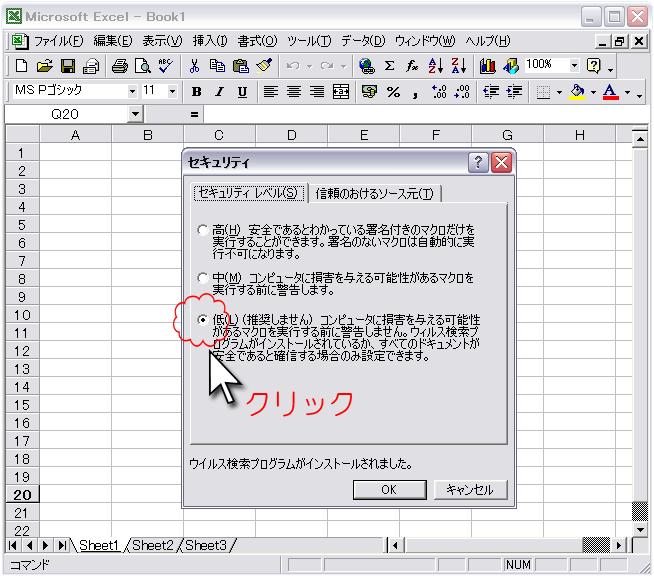Sort ascending with the A-Z icon
The image size is (654, 577).
click(436, 66)
